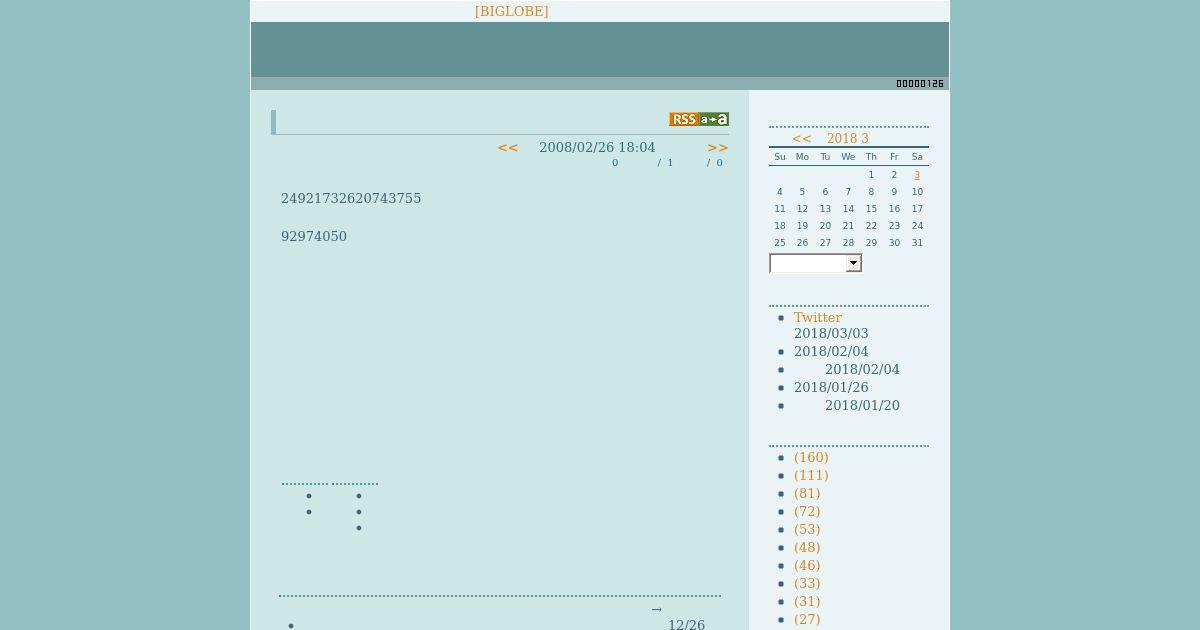Click calendar day 31
1200x630 pixels.
point(917,243)
